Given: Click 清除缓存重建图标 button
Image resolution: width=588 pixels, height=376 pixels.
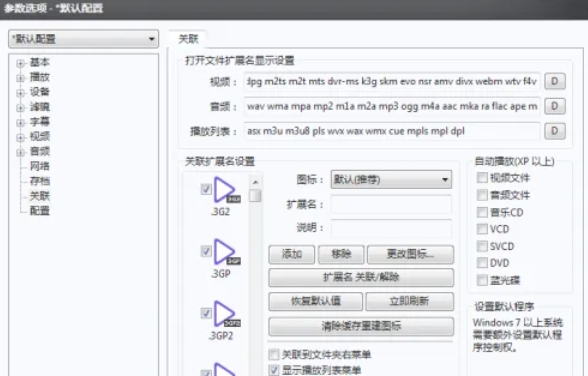Looking at the screenshot, I should click(x=361, y=326).
